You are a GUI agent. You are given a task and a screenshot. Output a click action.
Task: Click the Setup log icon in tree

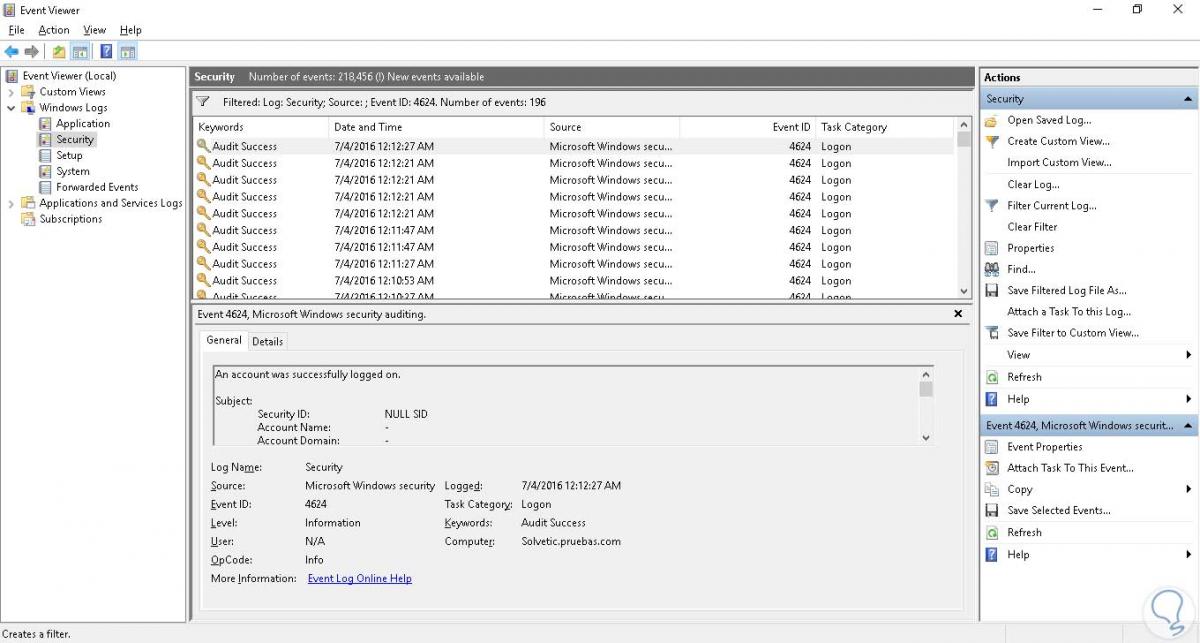tap(45, 155)
